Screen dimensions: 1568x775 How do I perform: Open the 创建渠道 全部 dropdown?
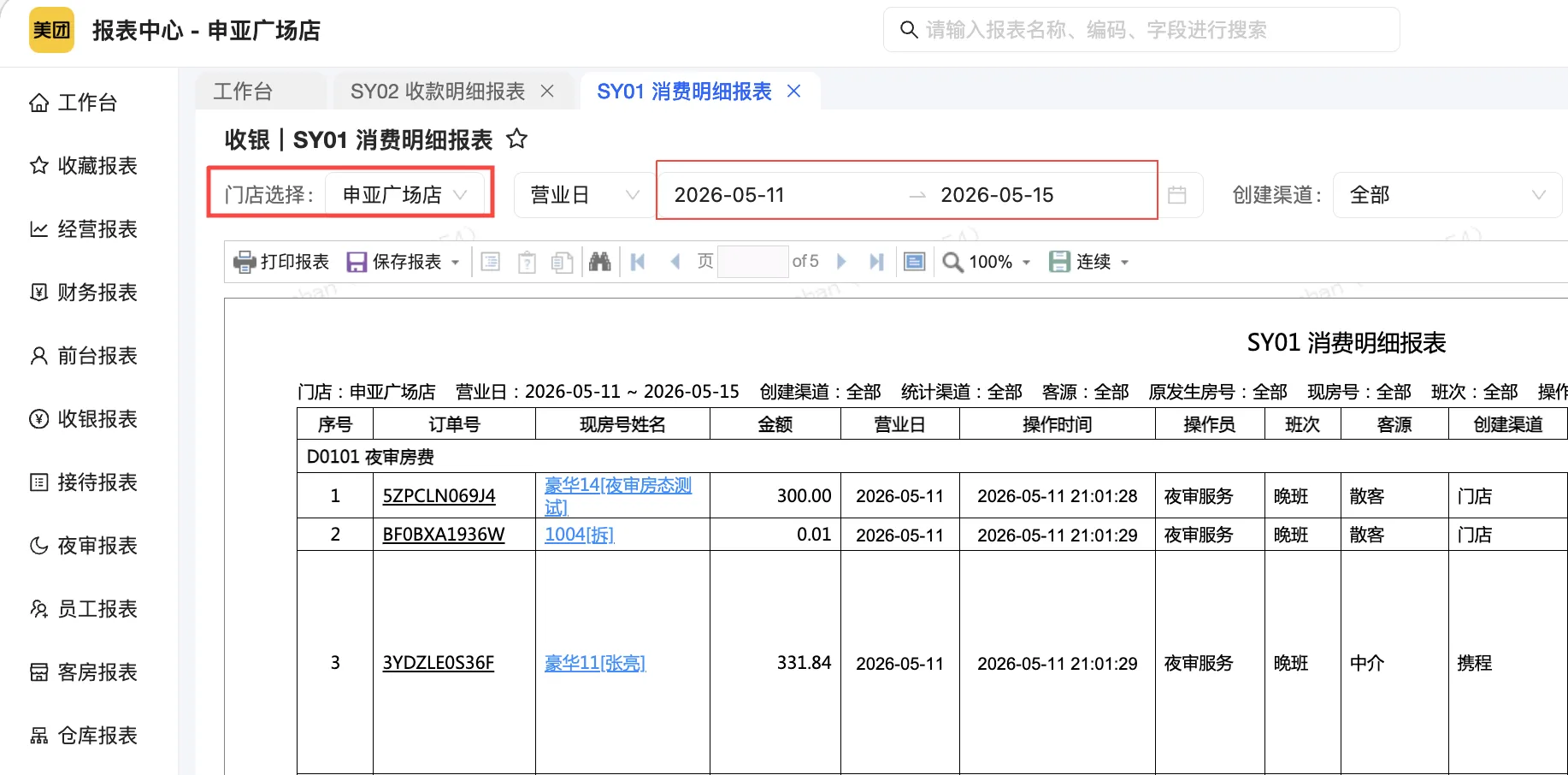1447,195
